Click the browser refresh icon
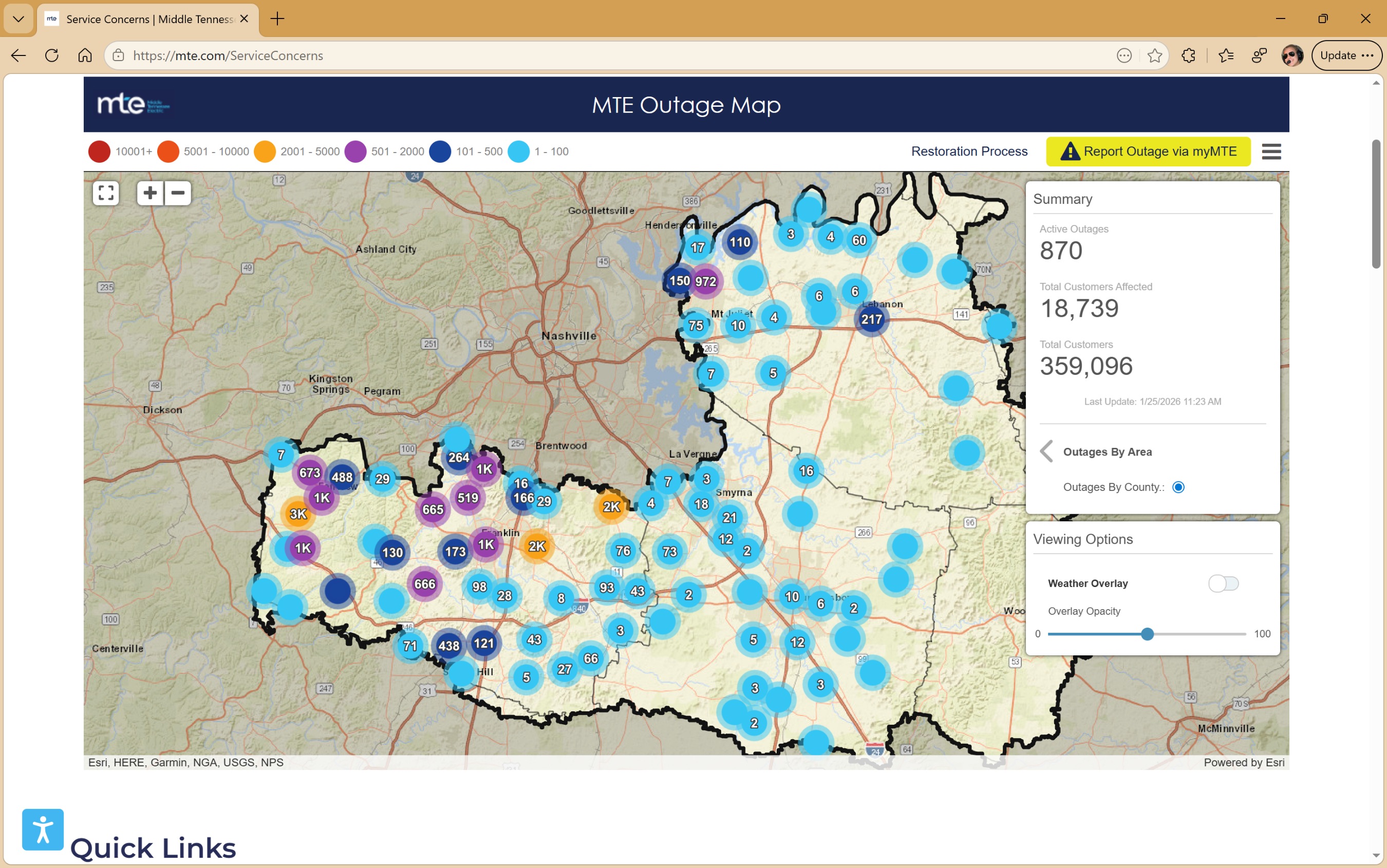The height and width of the screenshot is (868, 1387). click(52, 55)
